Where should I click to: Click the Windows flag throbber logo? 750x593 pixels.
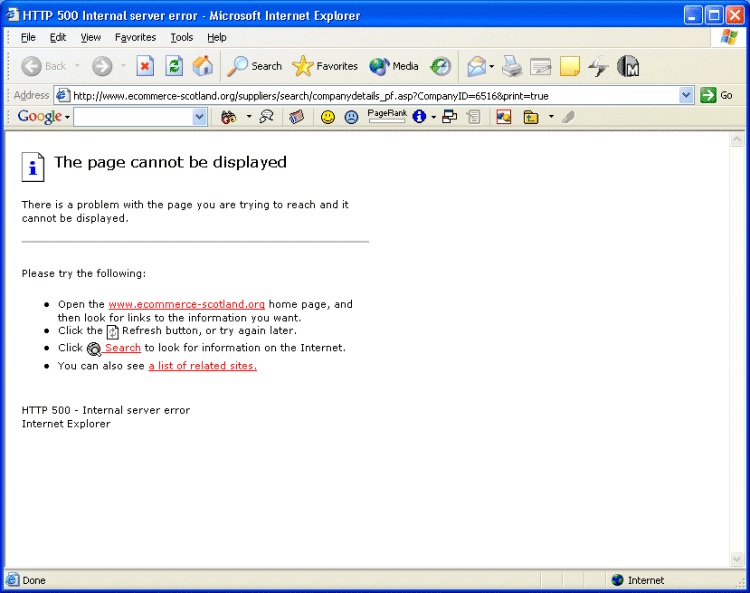(x=729, y=37)
